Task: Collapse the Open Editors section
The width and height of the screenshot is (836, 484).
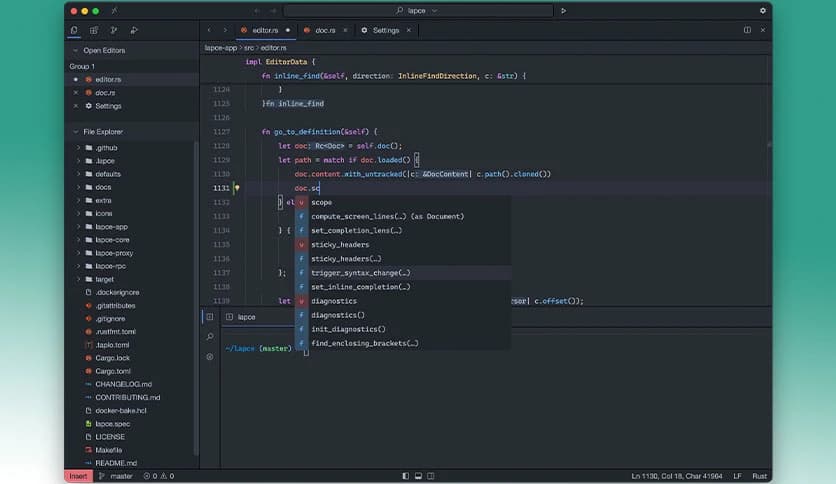Action: point(75,50)
